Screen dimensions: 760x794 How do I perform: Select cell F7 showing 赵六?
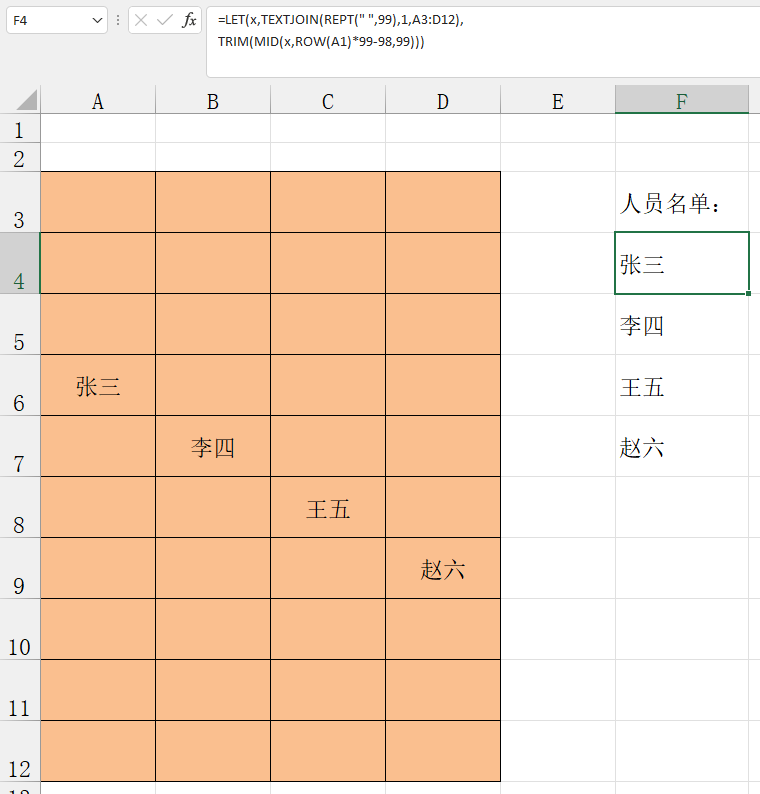(682, 446)
